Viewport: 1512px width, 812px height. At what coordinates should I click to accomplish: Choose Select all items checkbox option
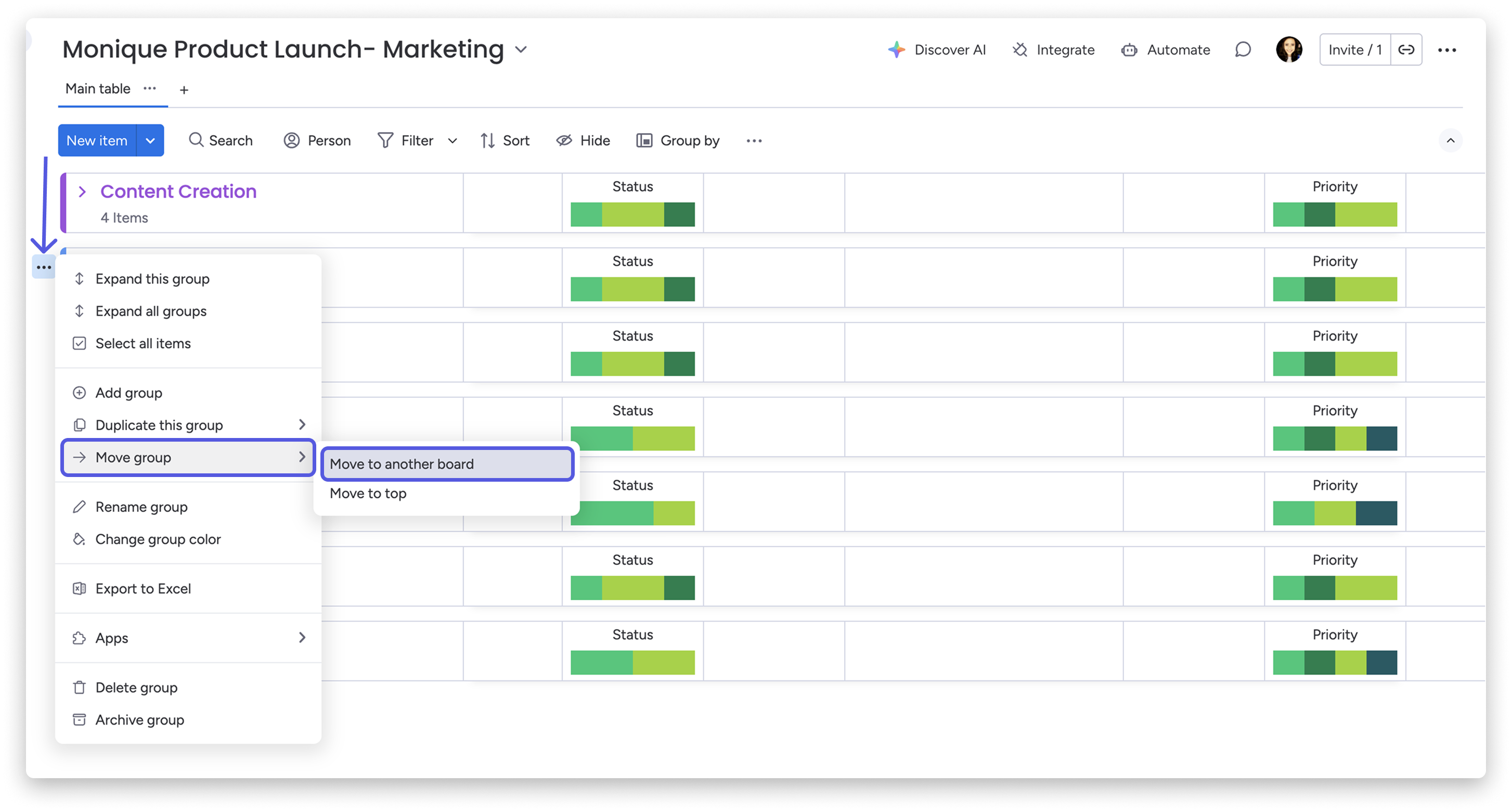coord(143,343)
